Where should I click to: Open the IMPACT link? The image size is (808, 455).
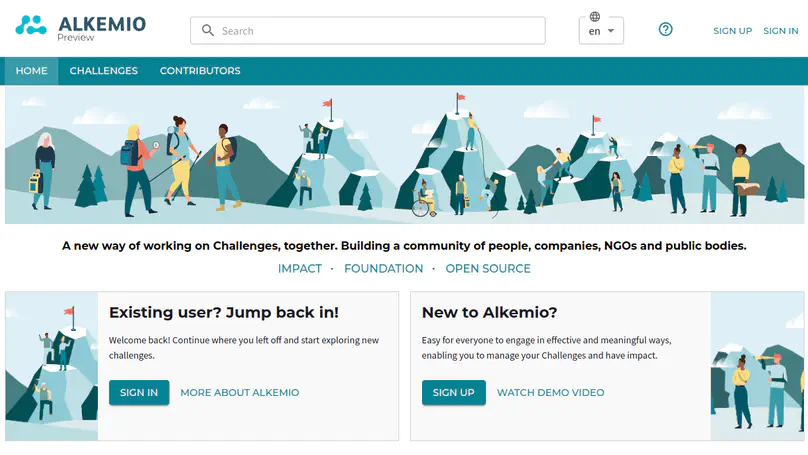point(300,268)
